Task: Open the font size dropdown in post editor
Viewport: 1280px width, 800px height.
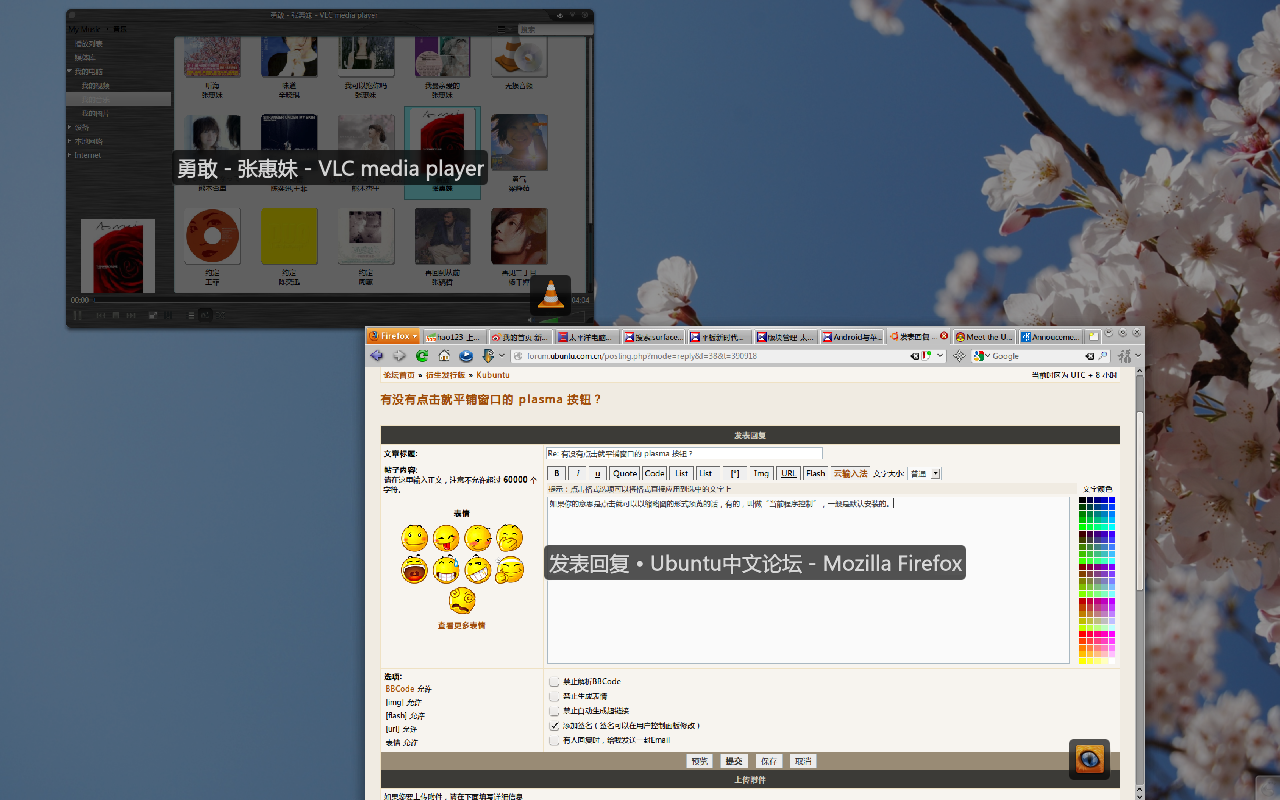Action: coord(924,473)
